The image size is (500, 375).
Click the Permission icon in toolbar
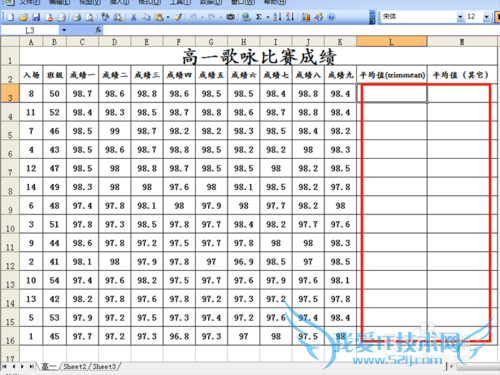(x=49, y=17)
